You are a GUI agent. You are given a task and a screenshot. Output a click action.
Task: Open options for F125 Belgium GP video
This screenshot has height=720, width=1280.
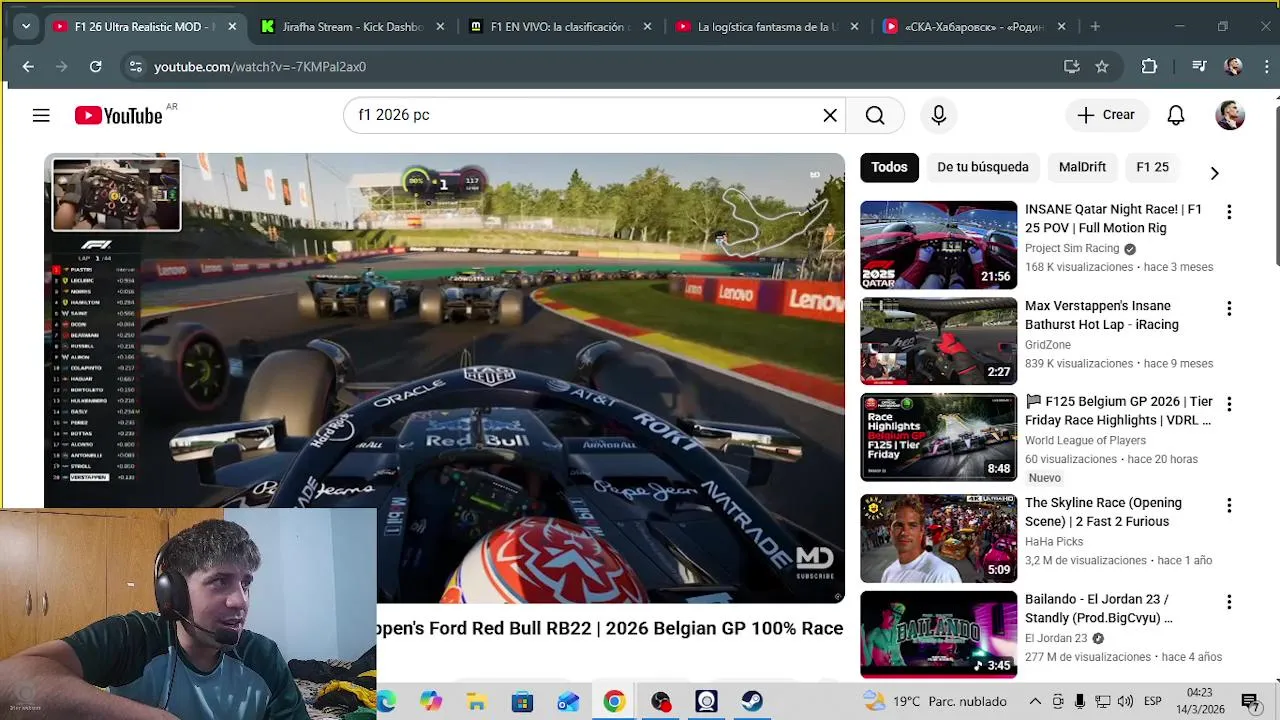tap(1229, 405)
